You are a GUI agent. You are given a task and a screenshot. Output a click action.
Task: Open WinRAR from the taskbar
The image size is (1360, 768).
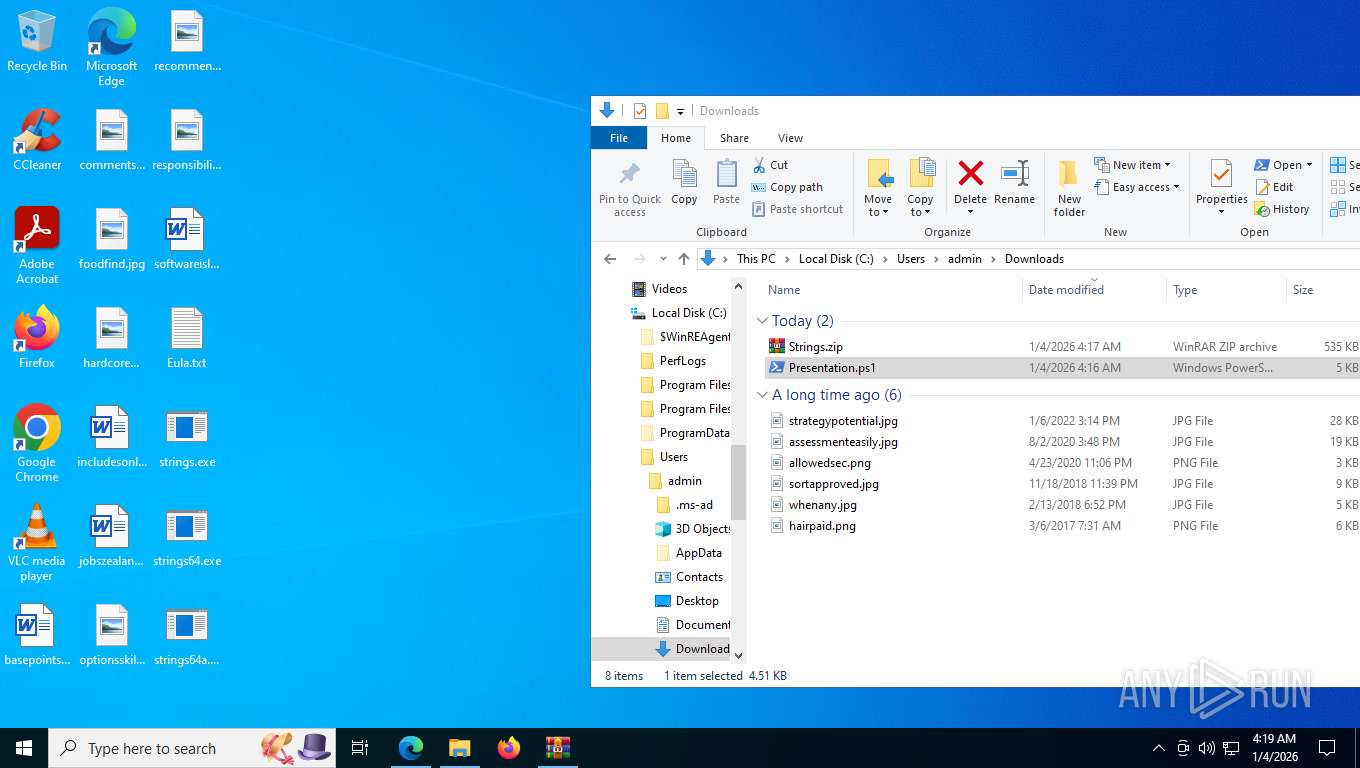tap(557, 748)
